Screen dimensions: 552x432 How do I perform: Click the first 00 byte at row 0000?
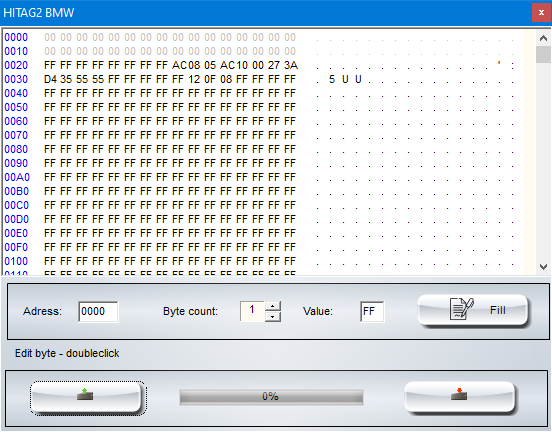click(x=50, y=37)
